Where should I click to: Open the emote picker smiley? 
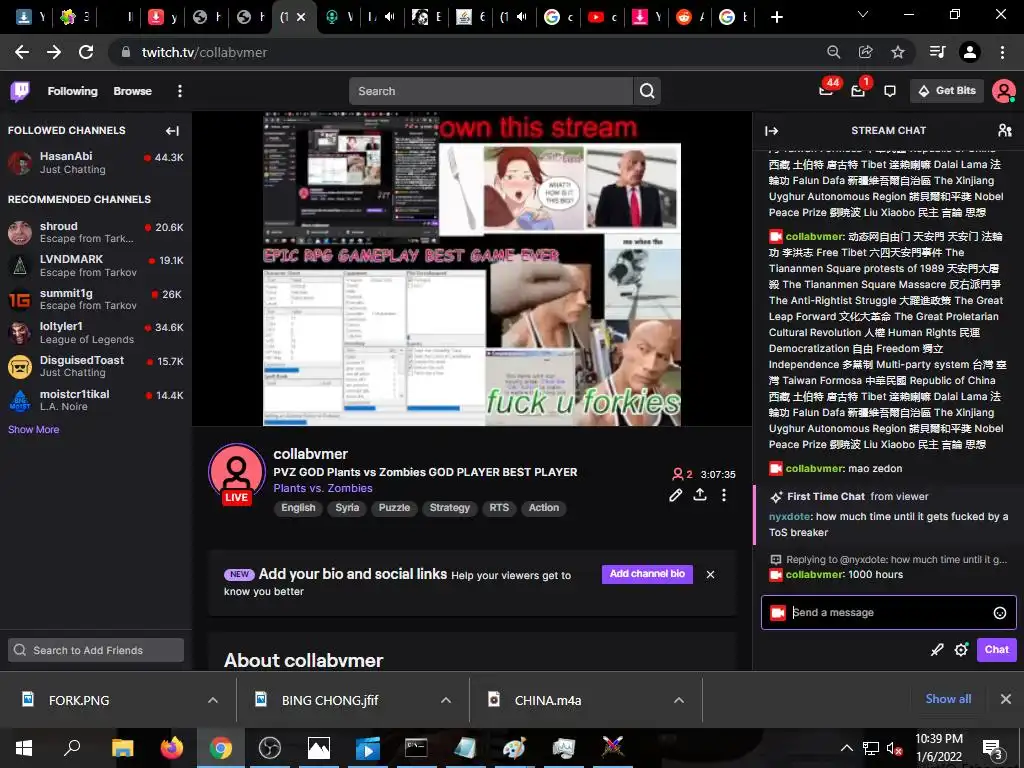999,613
